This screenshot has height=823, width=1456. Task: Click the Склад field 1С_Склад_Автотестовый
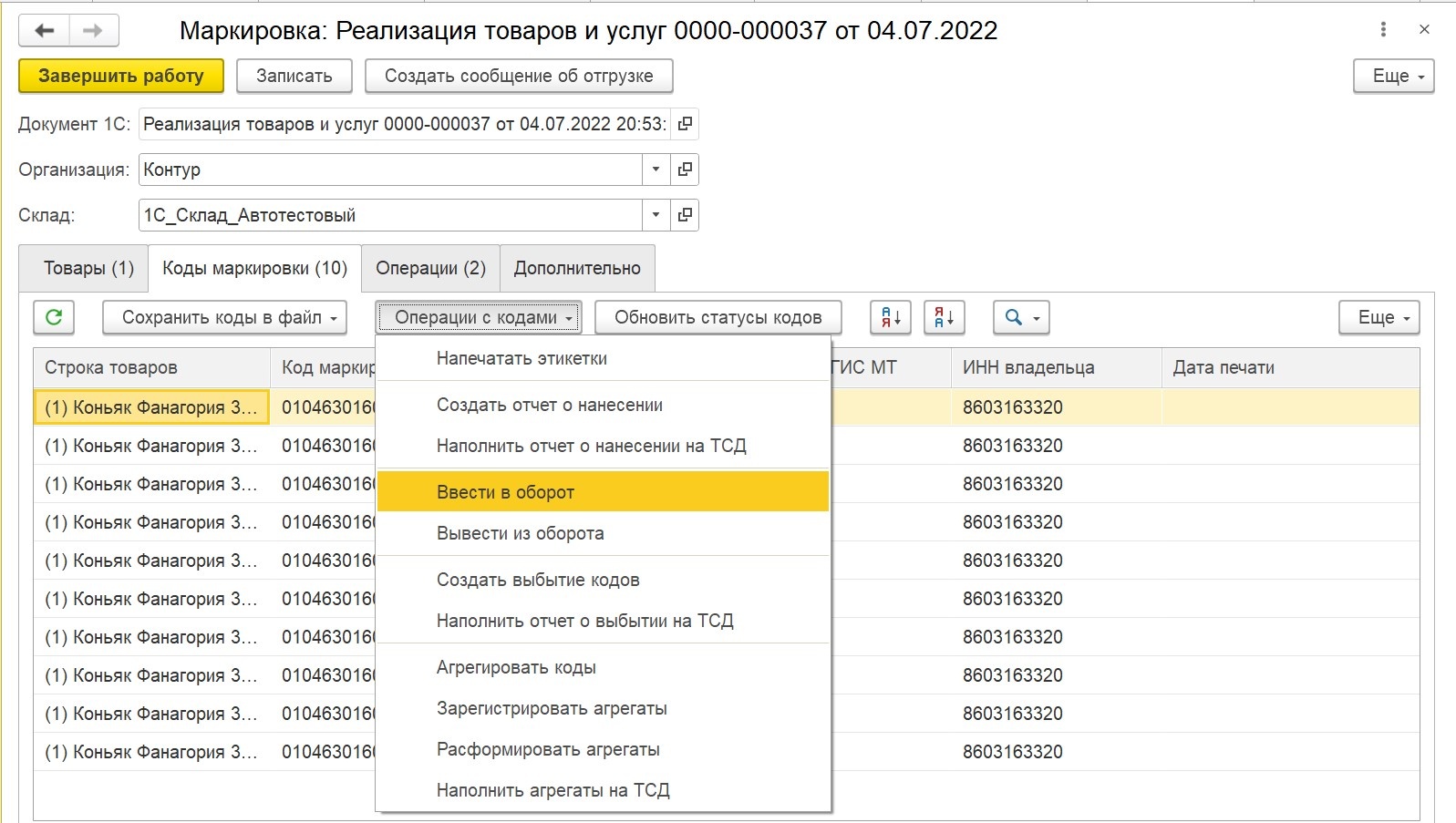(x=390, y=215)
